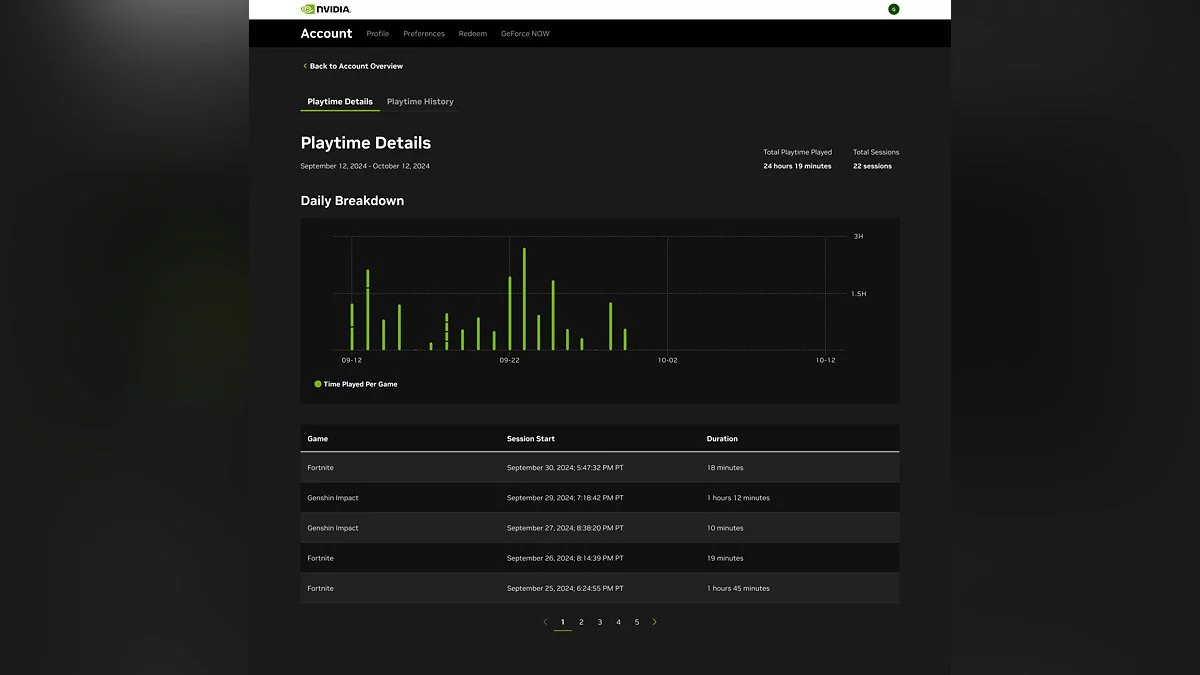Click Back to Account Overview link
Screen dimensions: 1200x675
353,66
